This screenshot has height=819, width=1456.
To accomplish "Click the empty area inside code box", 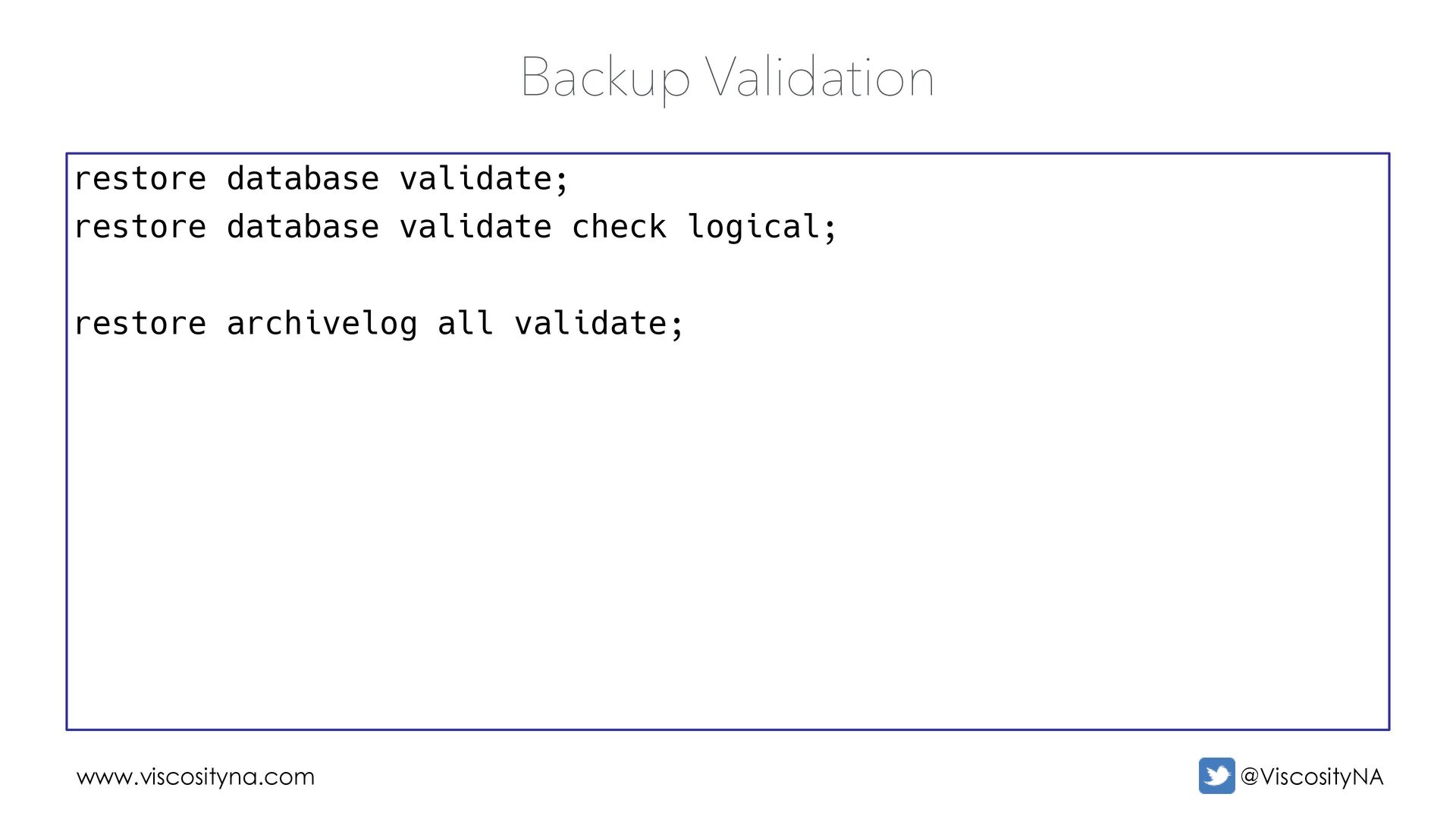I will click(728, 531).
